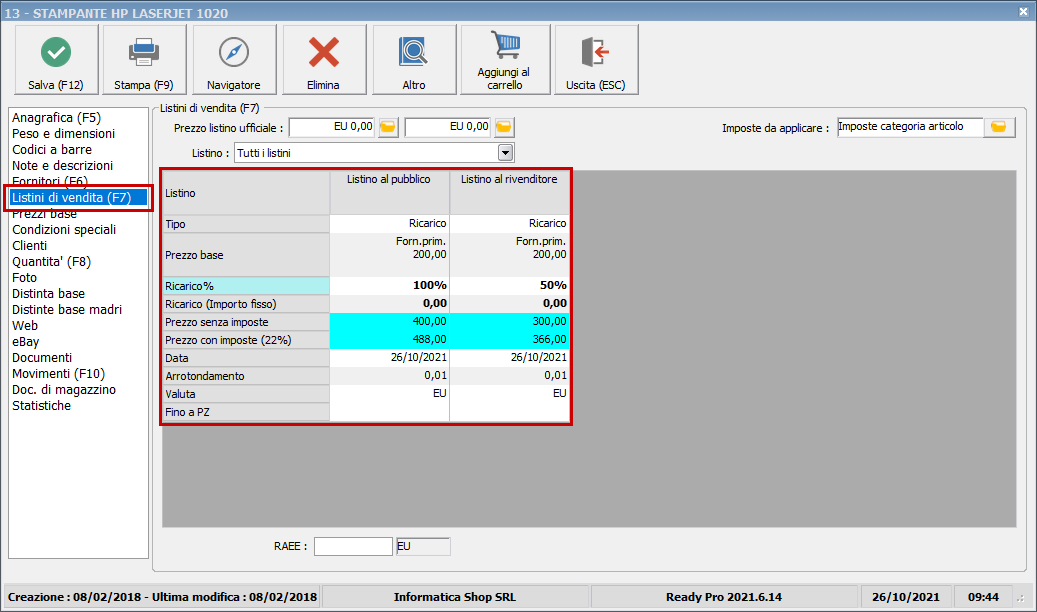Switch to the Anagrafica (F5) section
This screenshot has height=612, width=1037.
click(57, 117)
